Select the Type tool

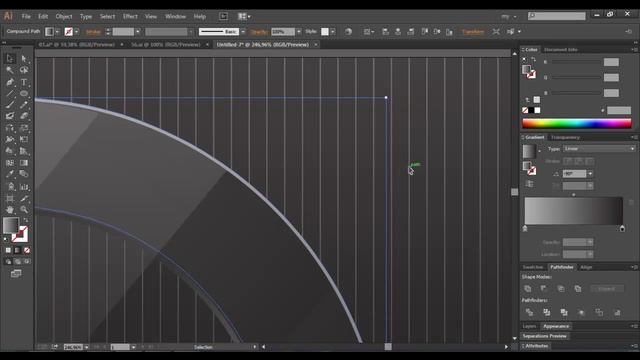(24, 82)
